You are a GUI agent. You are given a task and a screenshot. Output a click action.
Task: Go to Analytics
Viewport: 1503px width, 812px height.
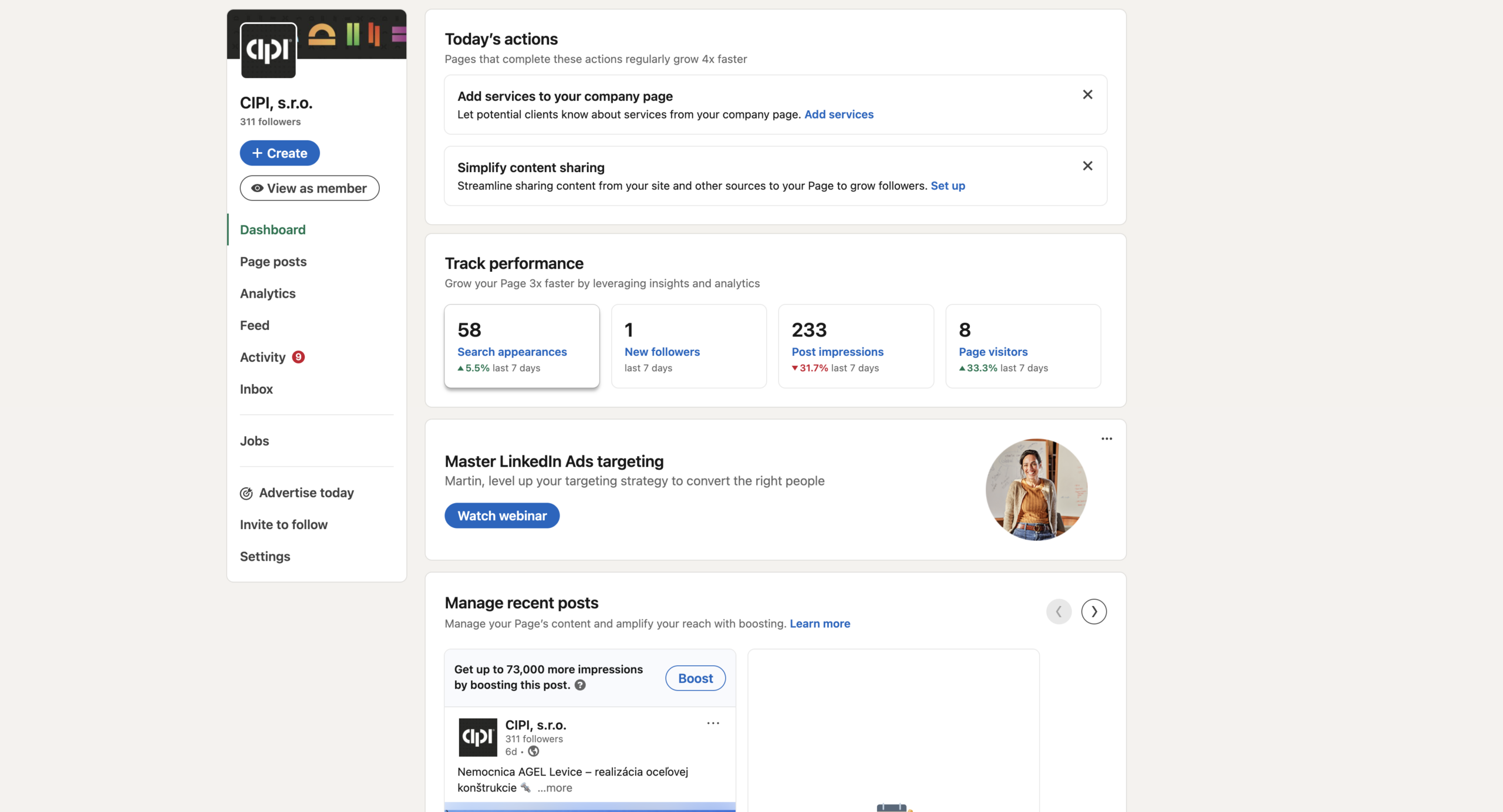[268, 294]
